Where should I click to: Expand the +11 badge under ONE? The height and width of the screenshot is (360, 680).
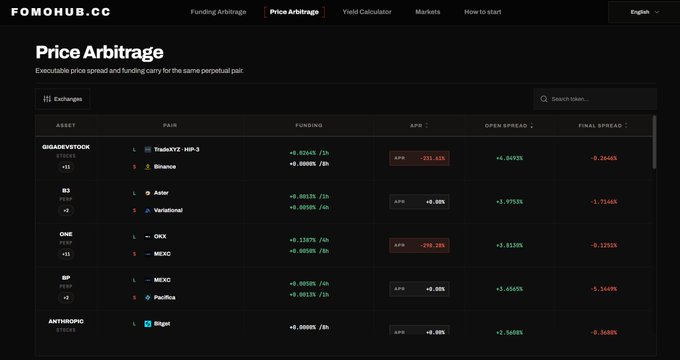tap(66, 254)
